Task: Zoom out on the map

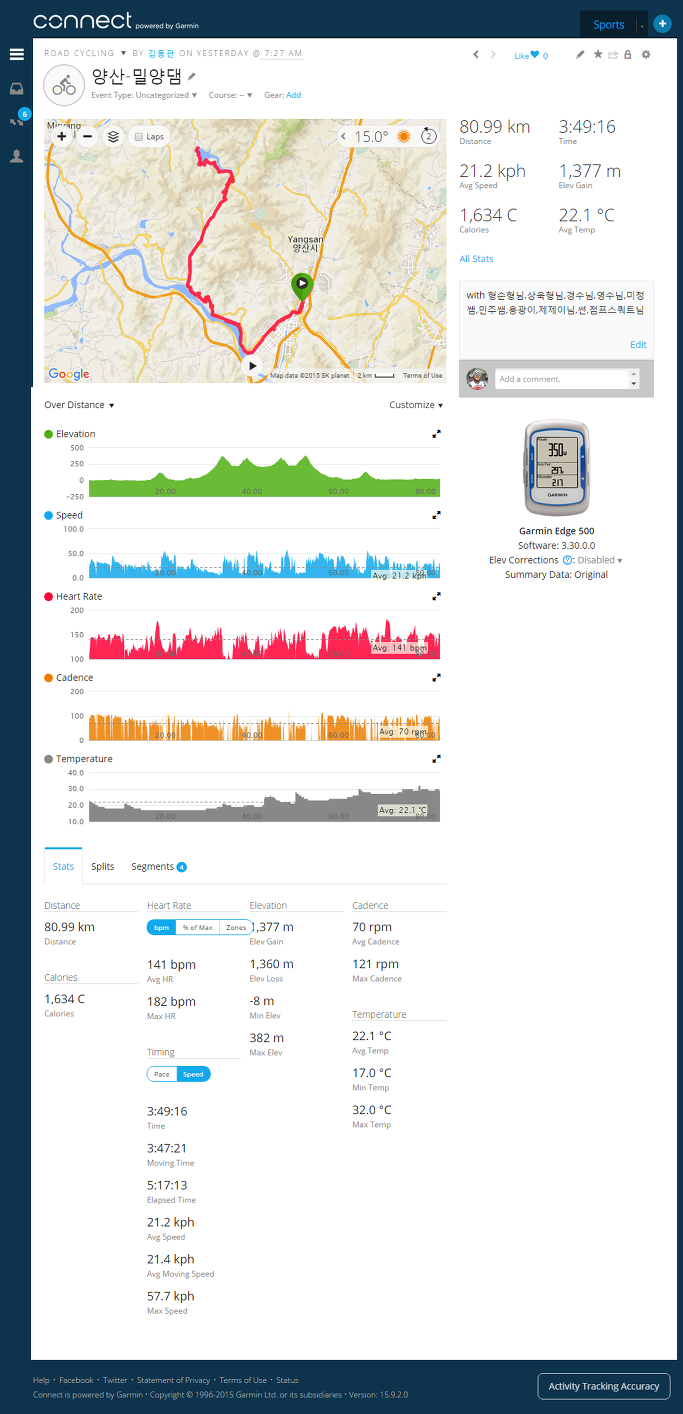Action: tap(87, 136)
